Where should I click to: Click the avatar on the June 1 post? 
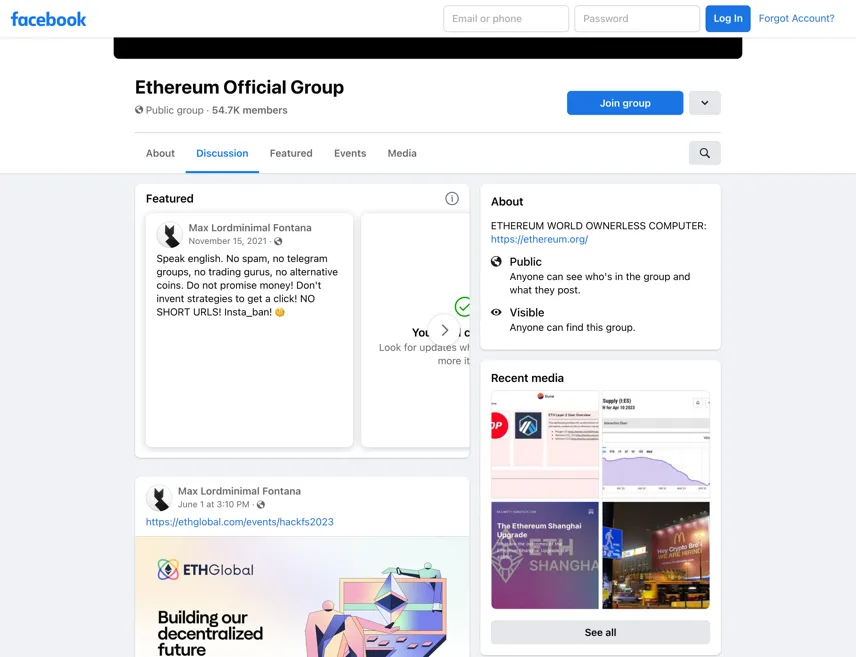159,498
